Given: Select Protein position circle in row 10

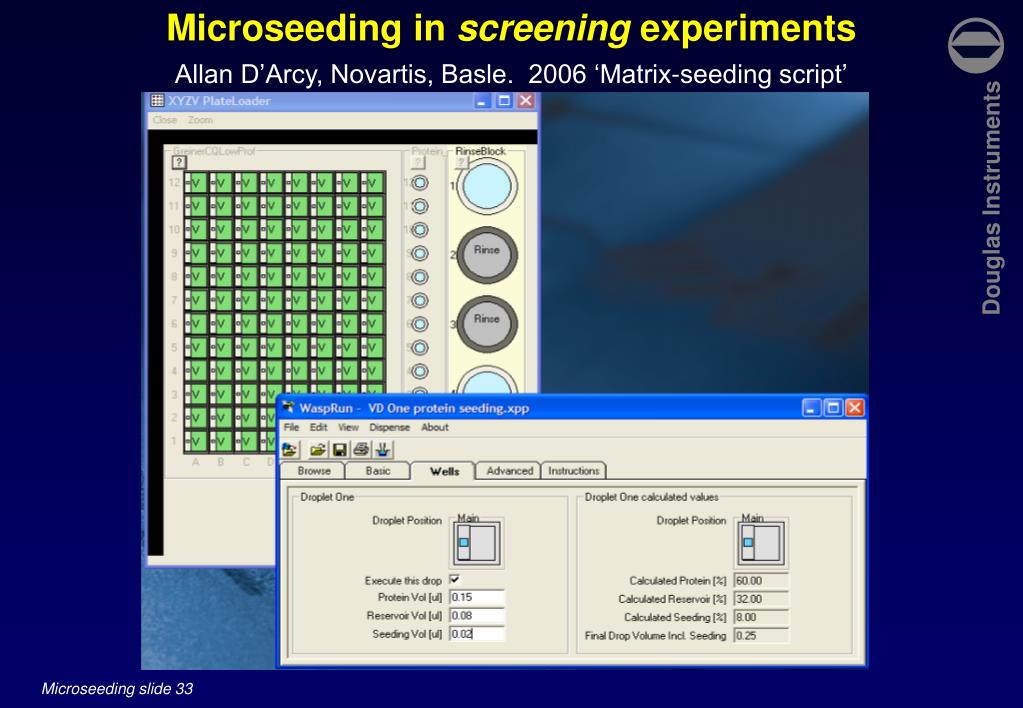Looking at the screenshot, I should tap(420, 230).
